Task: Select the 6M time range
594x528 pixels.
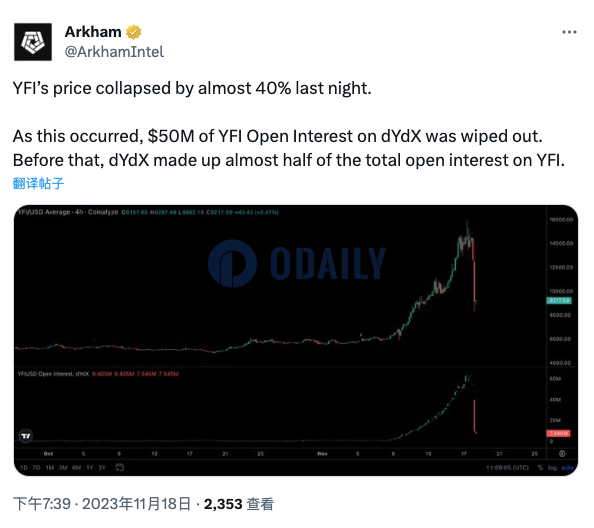Action: click(x=77, y=468)
